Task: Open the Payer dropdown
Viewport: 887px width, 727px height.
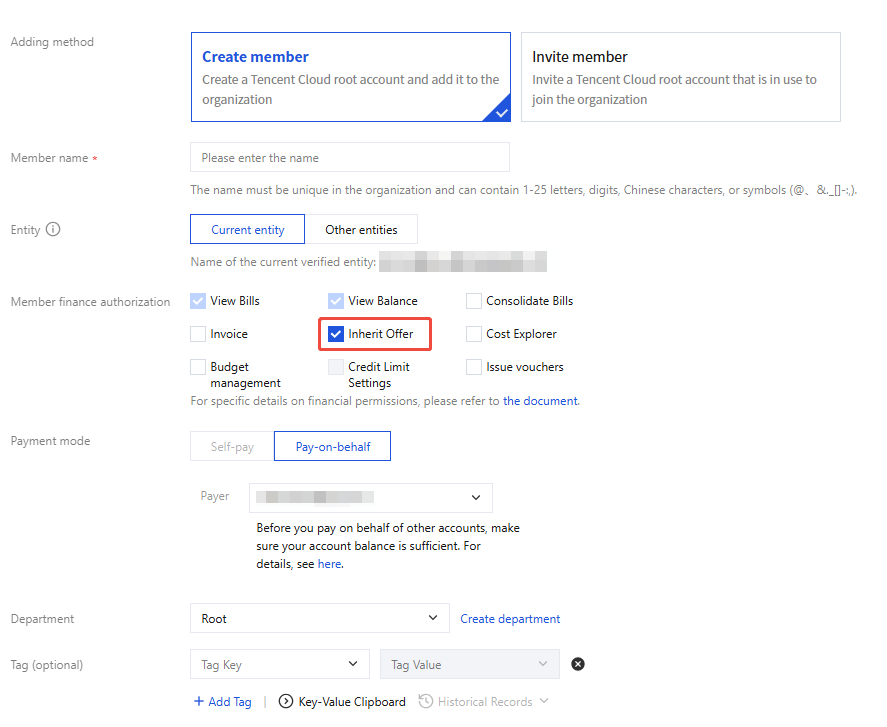Action: click(370, 497)
